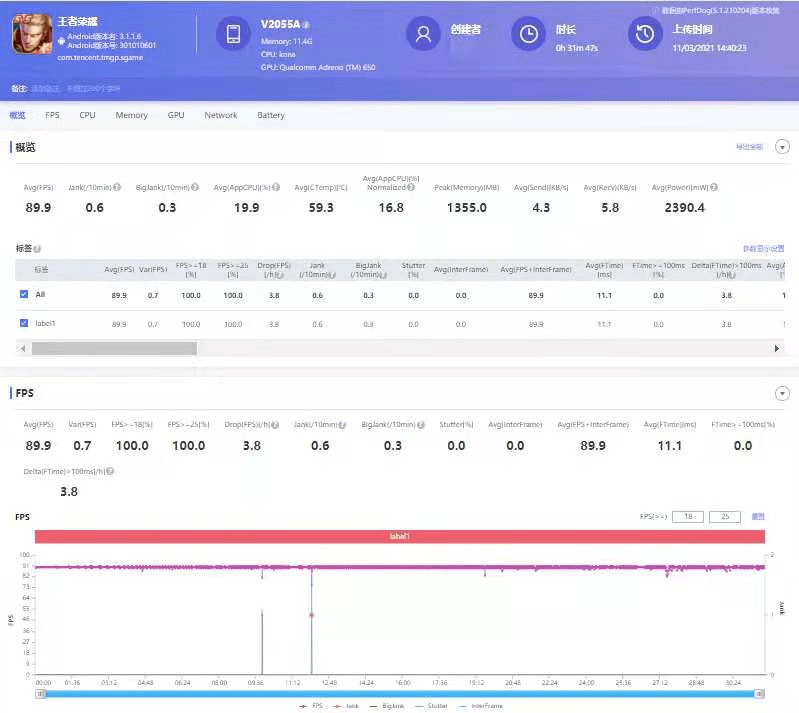The height and width of the screenshot is (713, 799).
Task: Click the phone device icon
Action: (x=233, y=34)
